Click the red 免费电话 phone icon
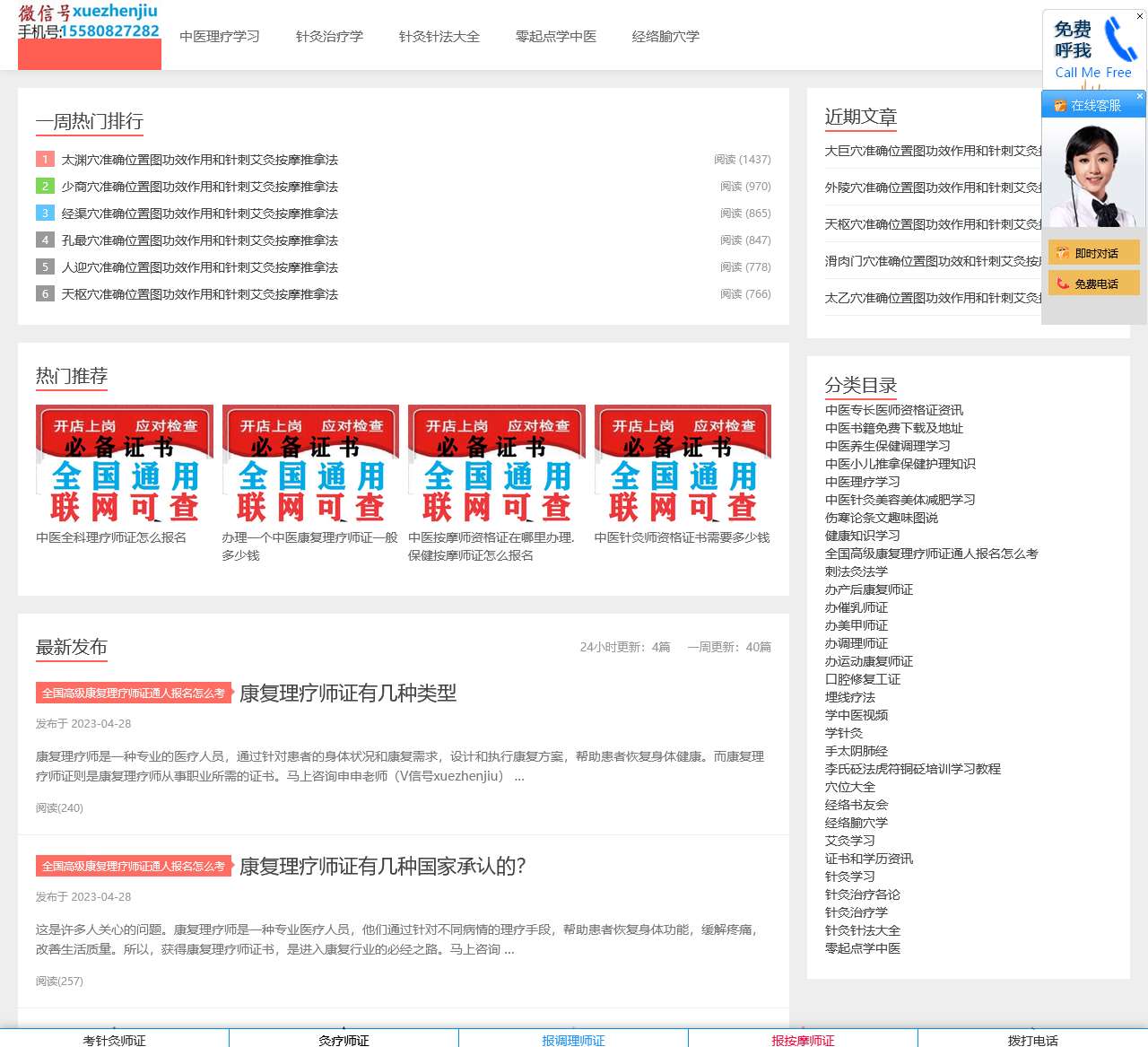 [1062, 283]
